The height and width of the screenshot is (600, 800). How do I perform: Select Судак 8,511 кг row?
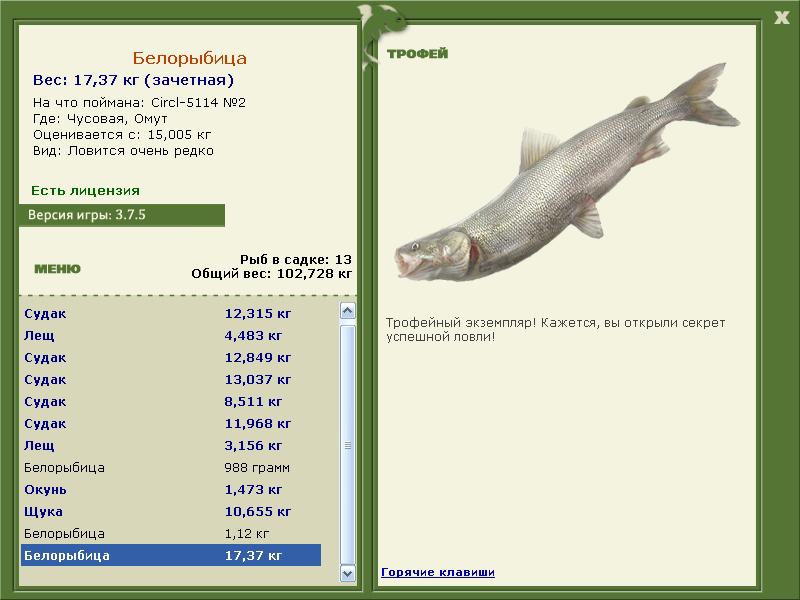tap(171, 402)
